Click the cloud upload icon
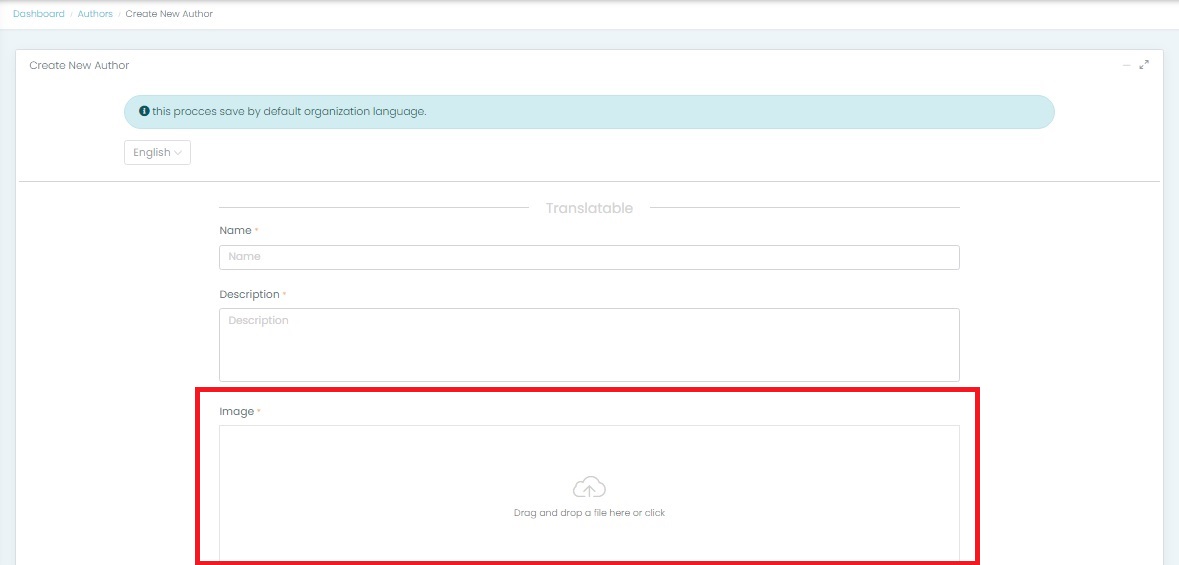This screenshot has width=1179, height=565. coord(589,488)
